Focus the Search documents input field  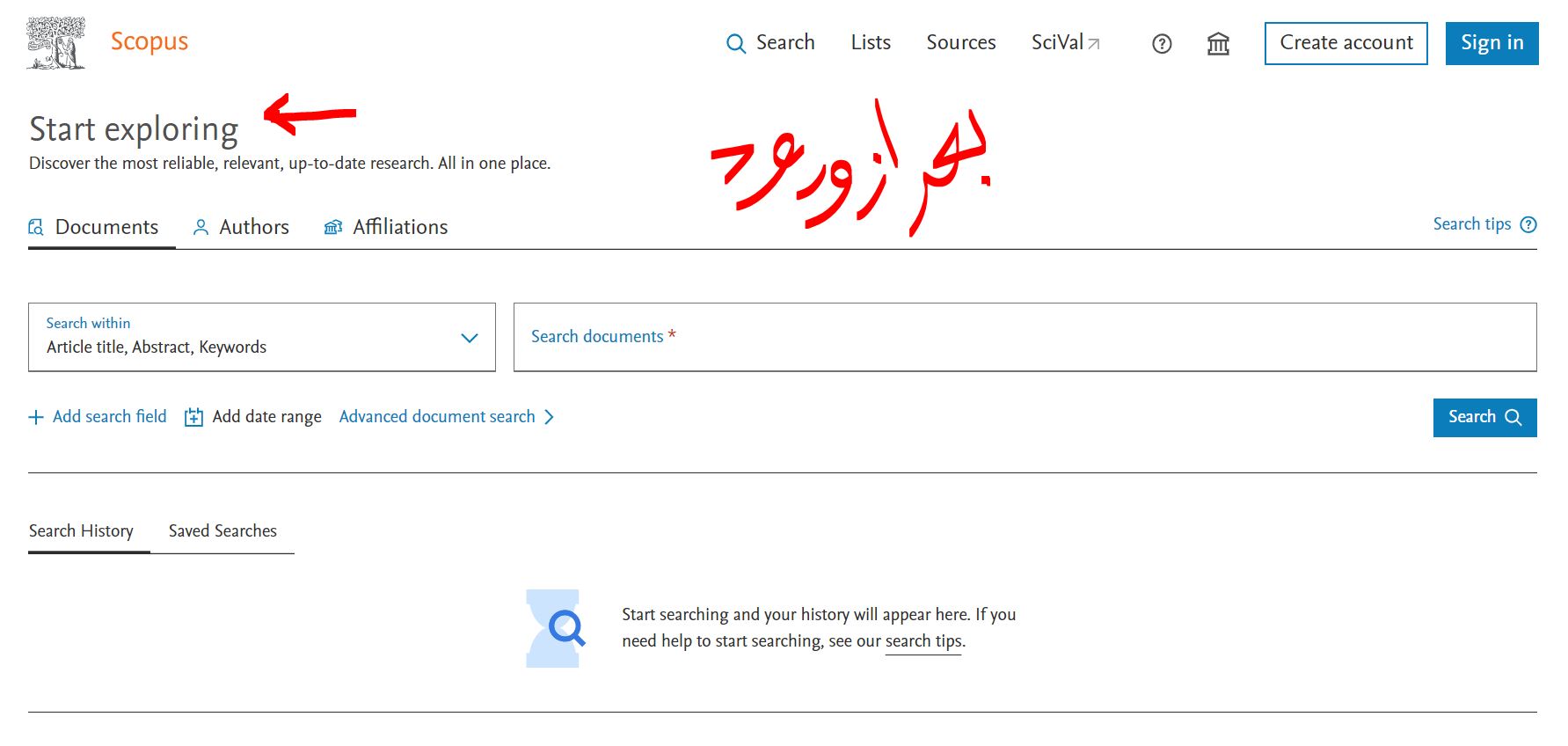pos(1025,337)
